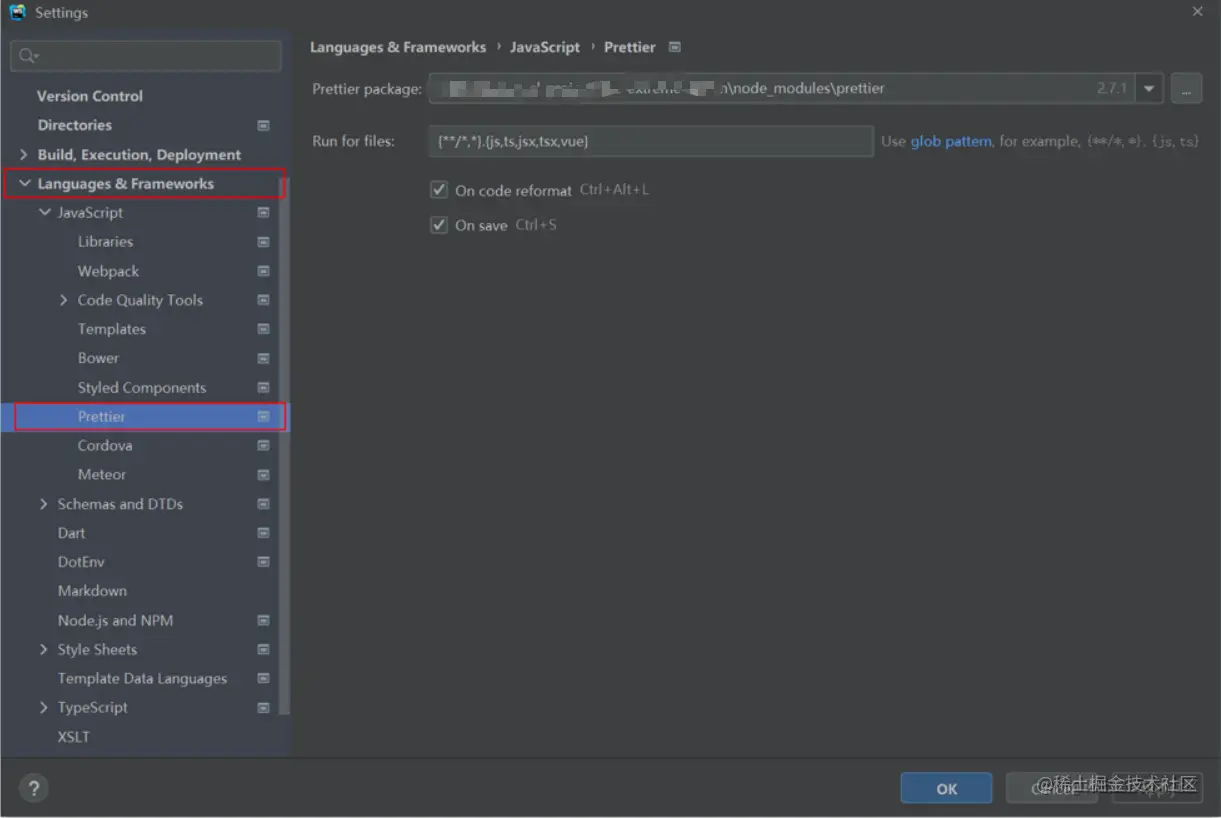Open the Prettier package dropdown arrow

click(1149, 88)
